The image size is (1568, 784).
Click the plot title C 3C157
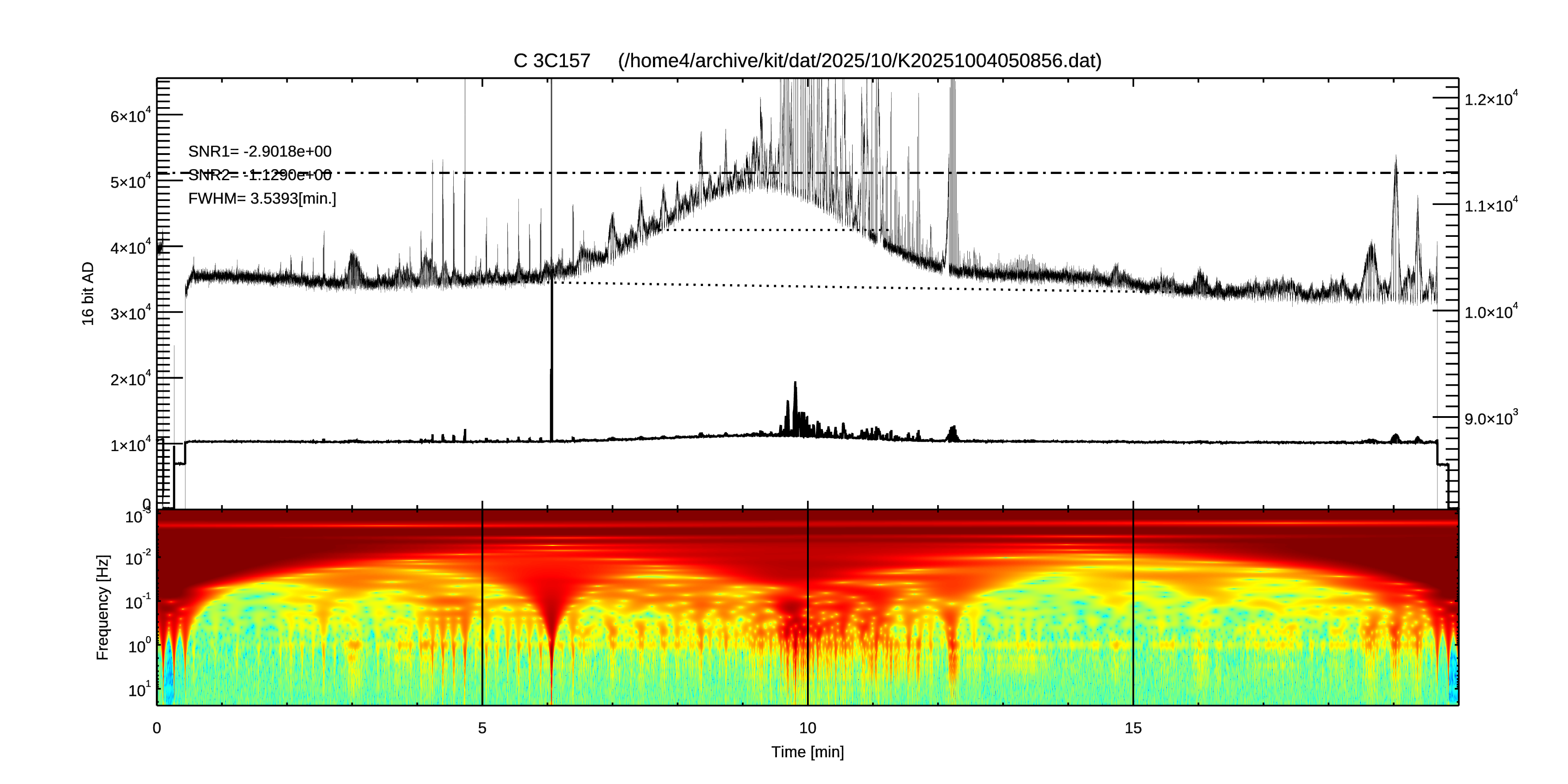tap(552, 61)
